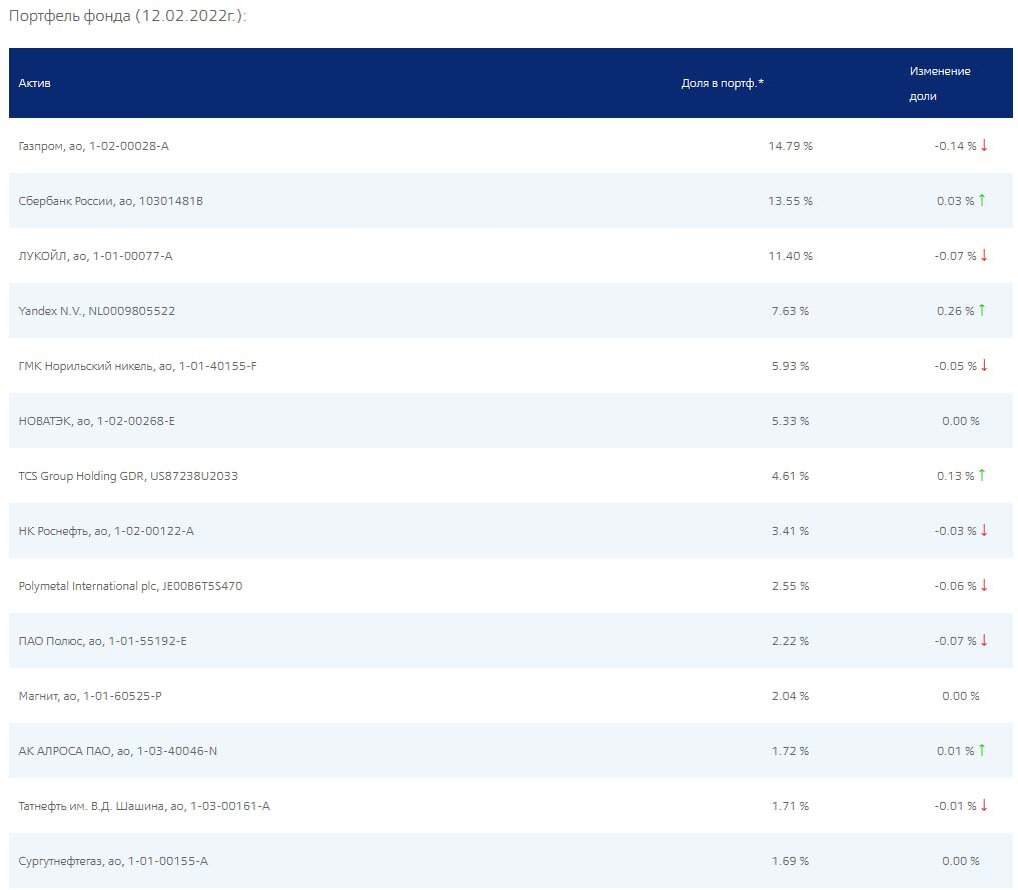1018x890 pixels.
Task: Click the 2.55 % share value
Action: (790, 586)
